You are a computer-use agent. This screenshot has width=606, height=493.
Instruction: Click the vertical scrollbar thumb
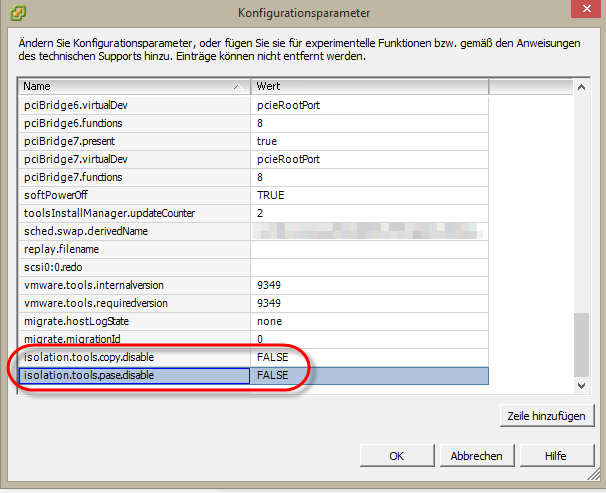click(x=581, y=345)
